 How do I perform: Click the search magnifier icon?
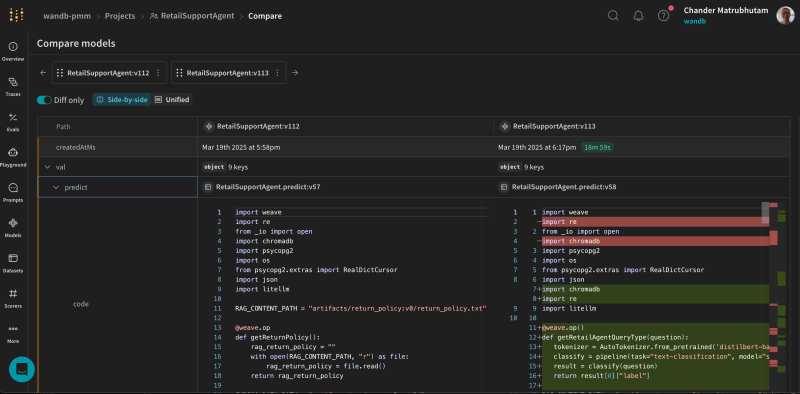click(x=613, y=16)
